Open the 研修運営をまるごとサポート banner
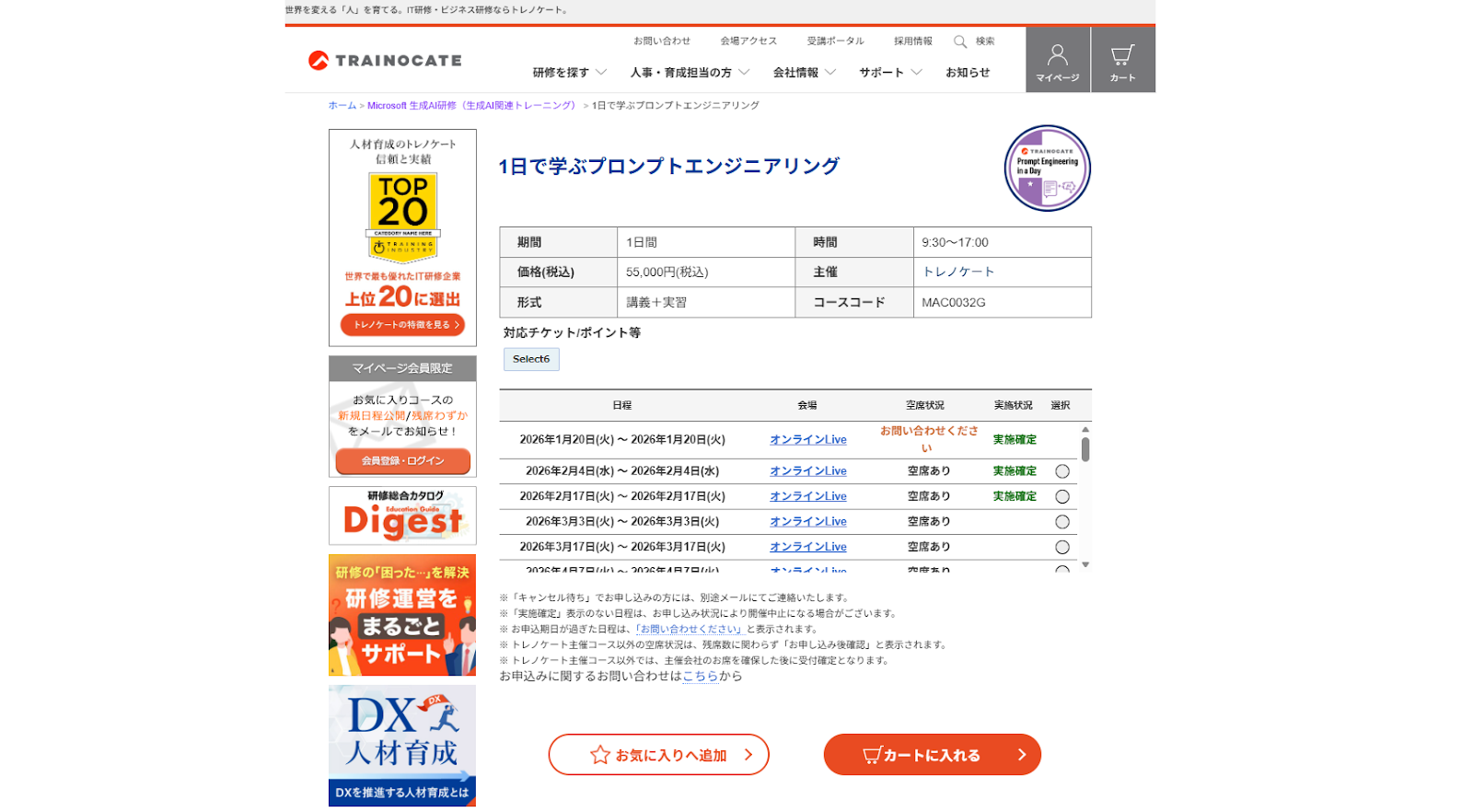This screenshot has height=812, width=1473. [x=402, y=615]
